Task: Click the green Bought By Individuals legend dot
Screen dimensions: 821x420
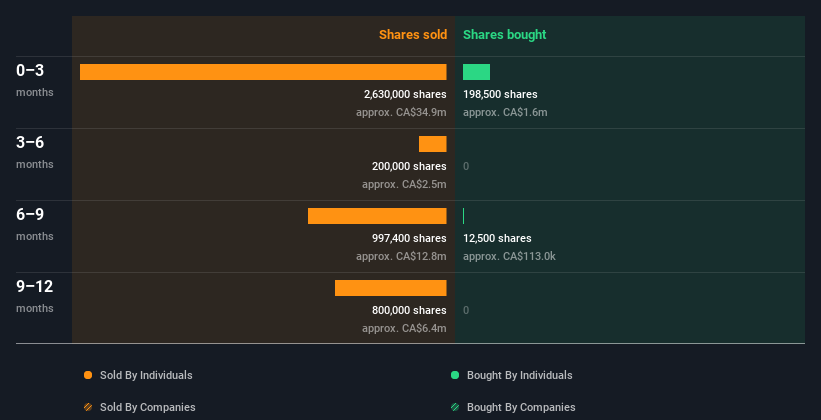Action: (x=455, y=376)
